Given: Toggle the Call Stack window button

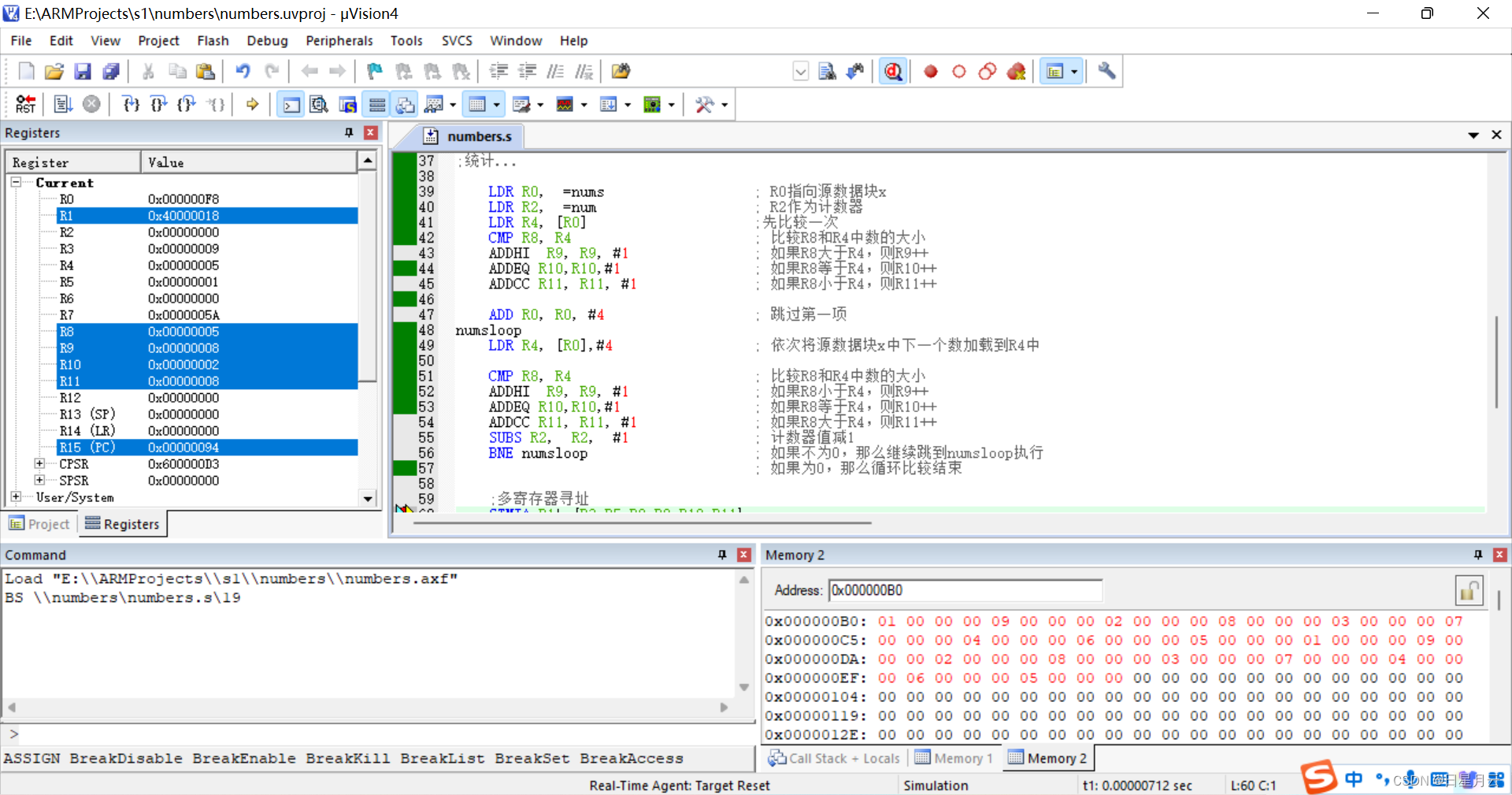Looking at the screenshot, I should [x=405, y=104].
